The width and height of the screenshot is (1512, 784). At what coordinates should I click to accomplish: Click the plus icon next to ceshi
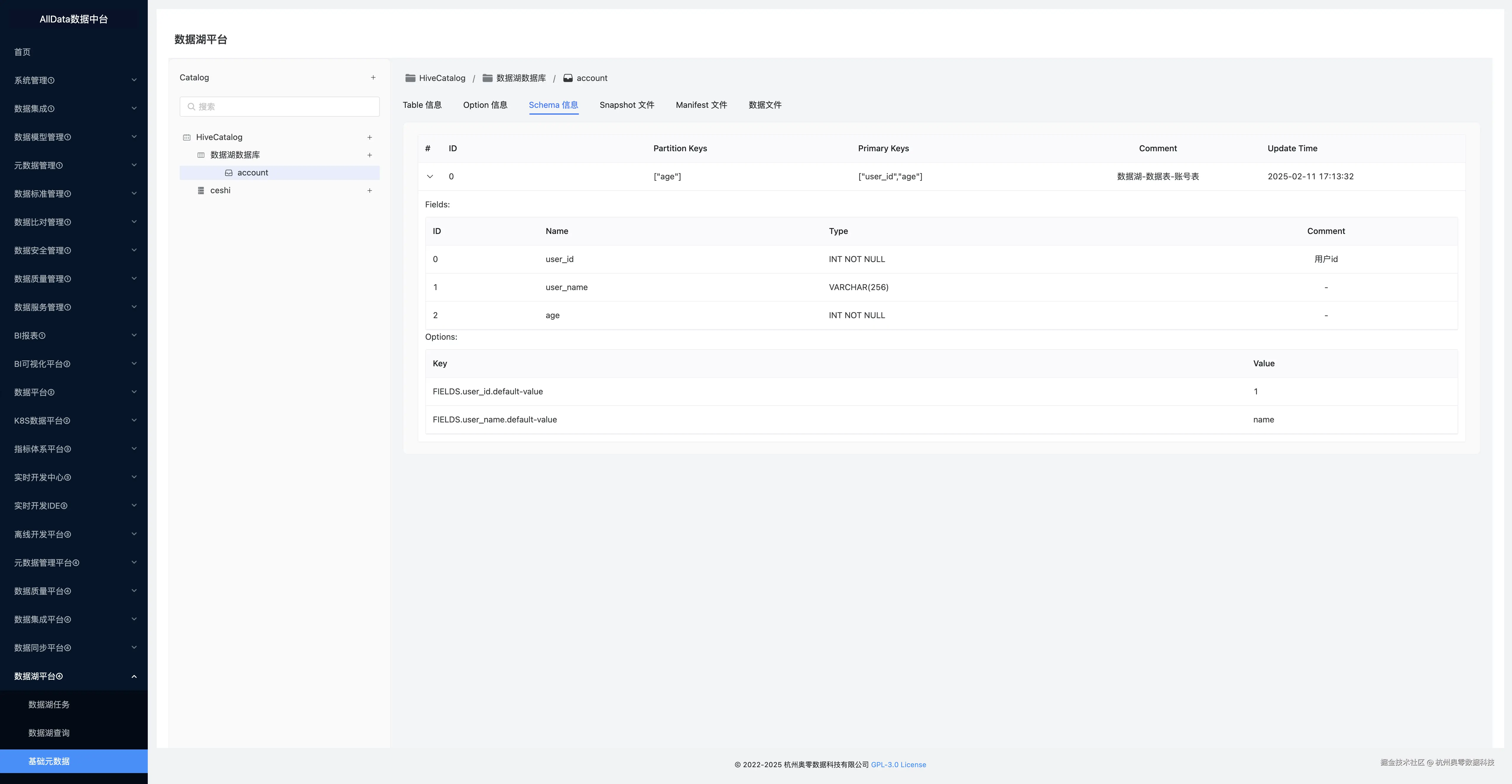point(370,191)
